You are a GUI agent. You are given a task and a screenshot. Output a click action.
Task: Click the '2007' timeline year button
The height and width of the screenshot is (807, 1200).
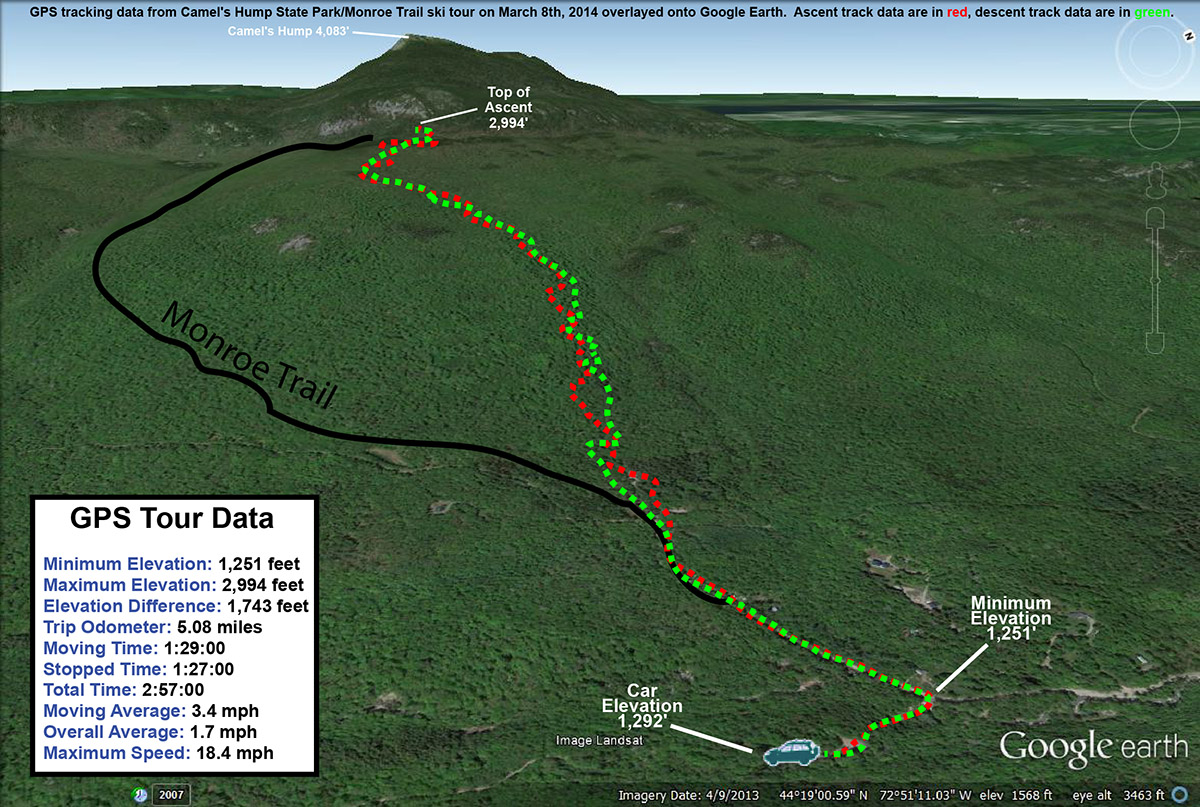(x=170, y=794)
